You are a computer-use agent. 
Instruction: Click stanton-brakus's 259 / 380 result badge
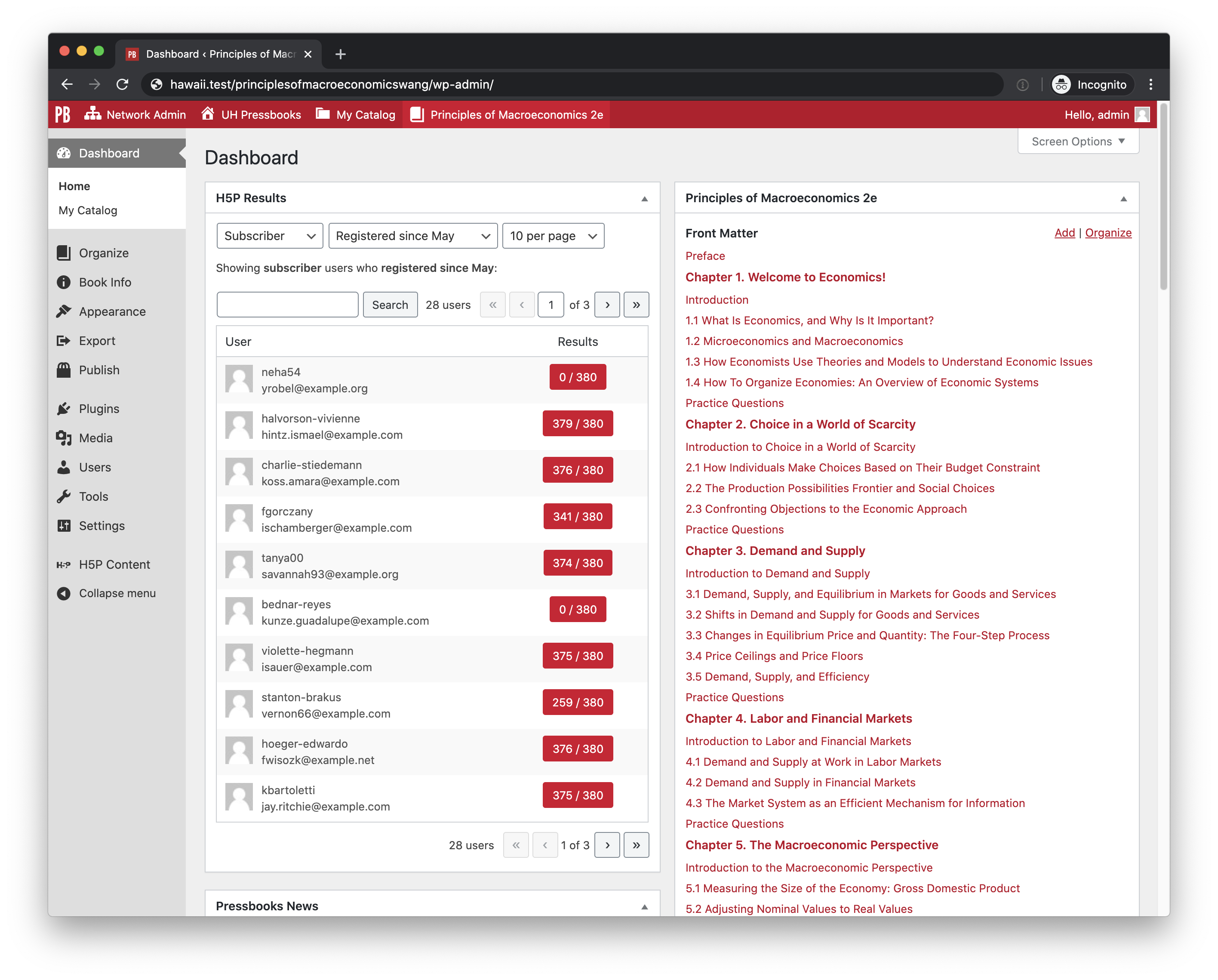click(577, 703)
